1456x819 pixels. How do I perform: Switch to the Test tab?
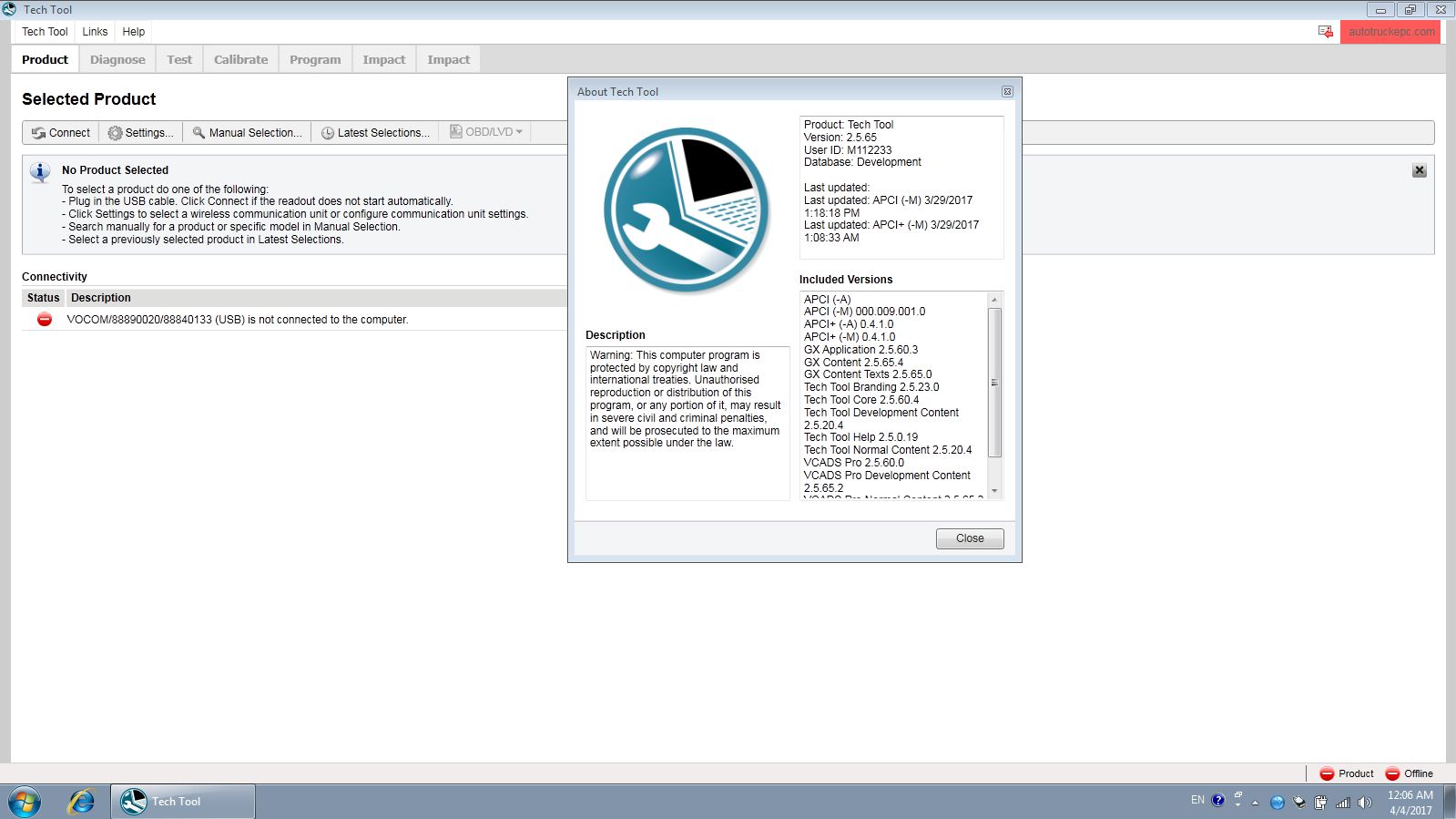pos(179,60)
